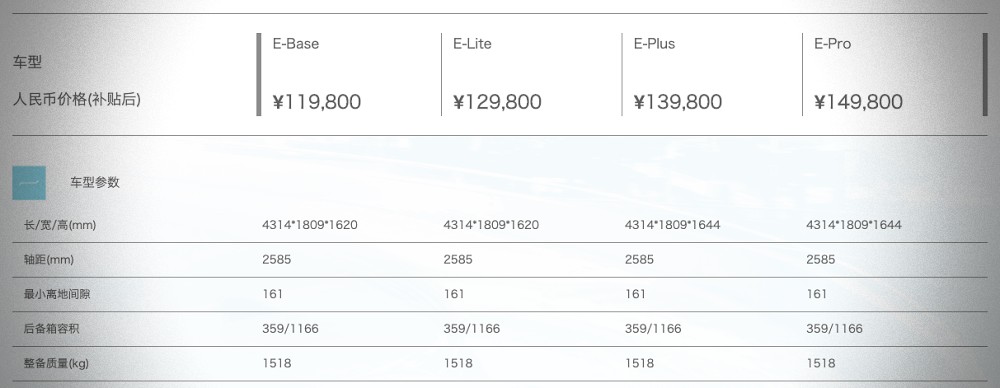The height and width of the screenshot is (388, 1000).
Task: Click the 后备箱容积 row label
Action: tap(52, 329)
